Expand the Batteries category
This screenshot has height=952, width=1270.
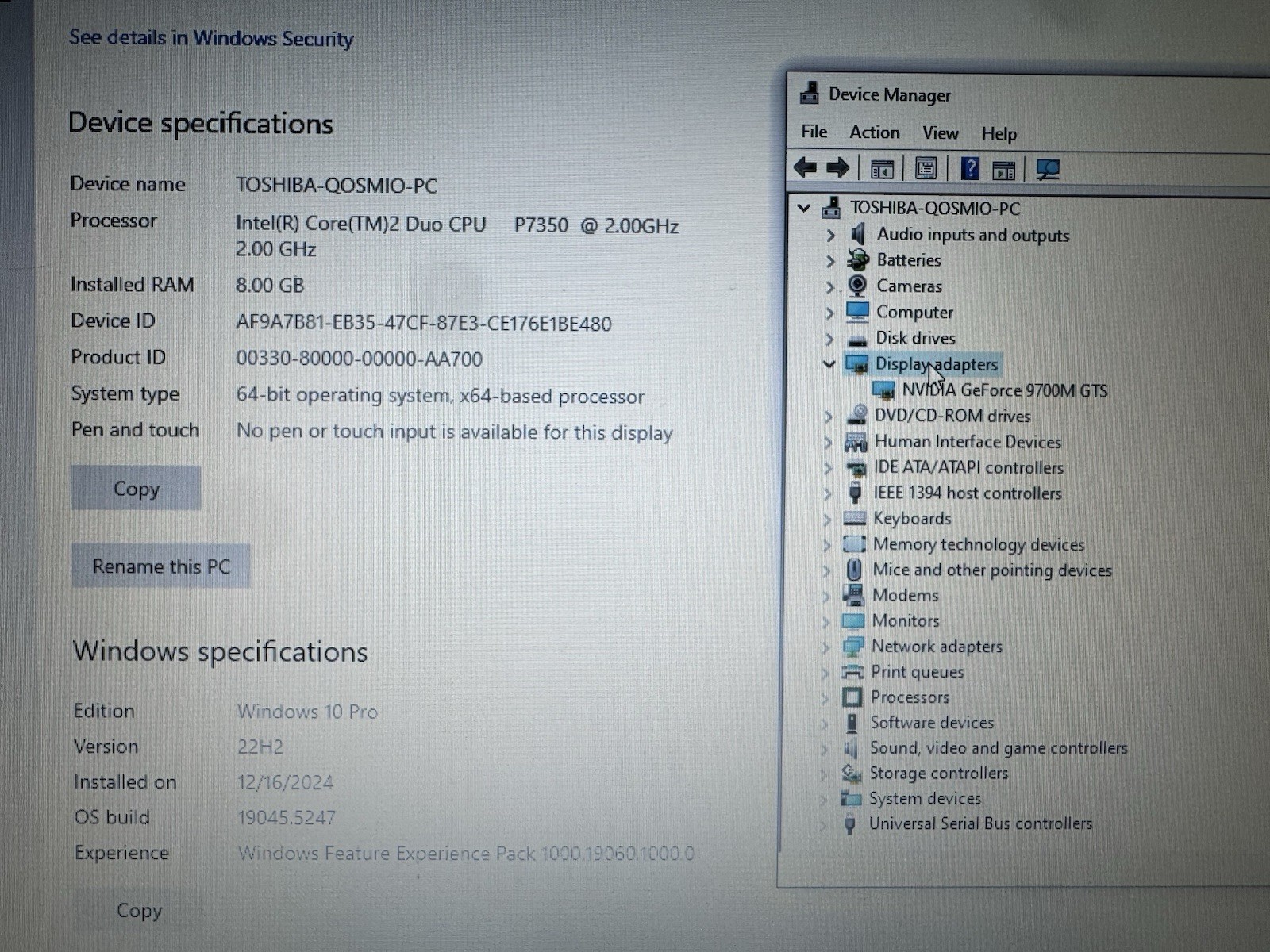pos(830,260)
